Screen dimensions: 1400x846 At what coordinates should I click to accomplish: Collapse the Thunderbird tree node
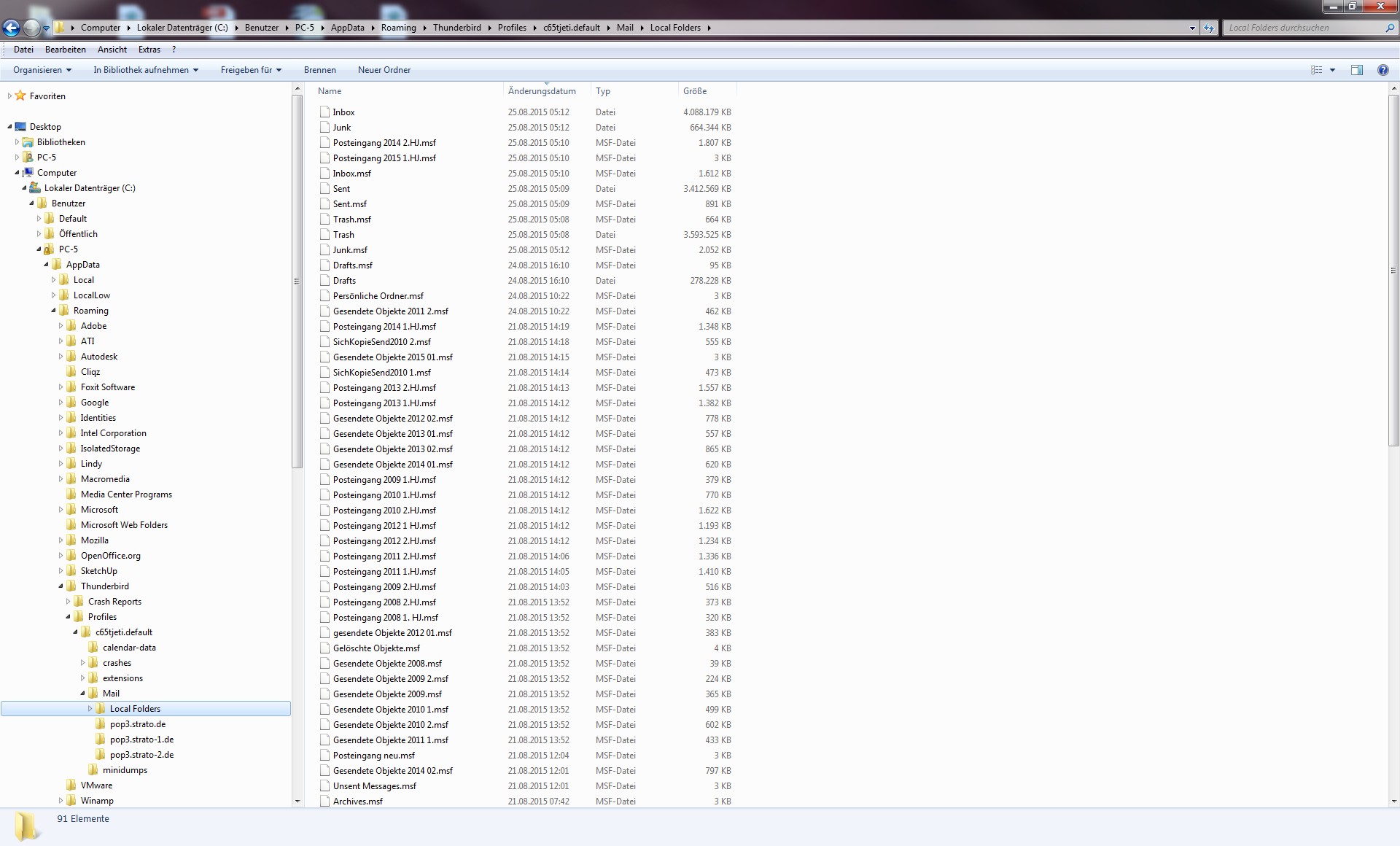point(61,586)
